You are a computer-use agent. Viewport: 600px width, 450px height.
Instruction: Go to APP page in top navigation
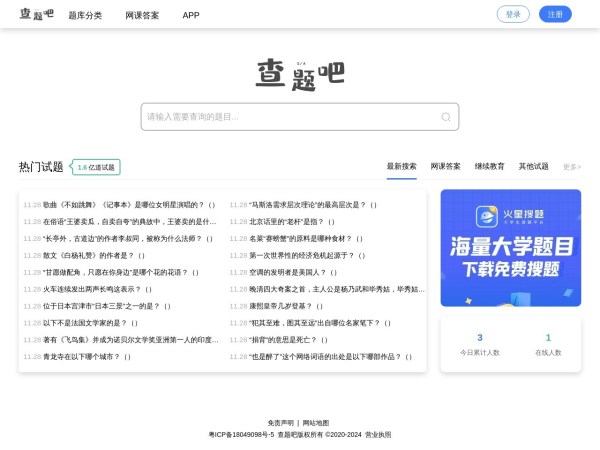coord(191,15)
